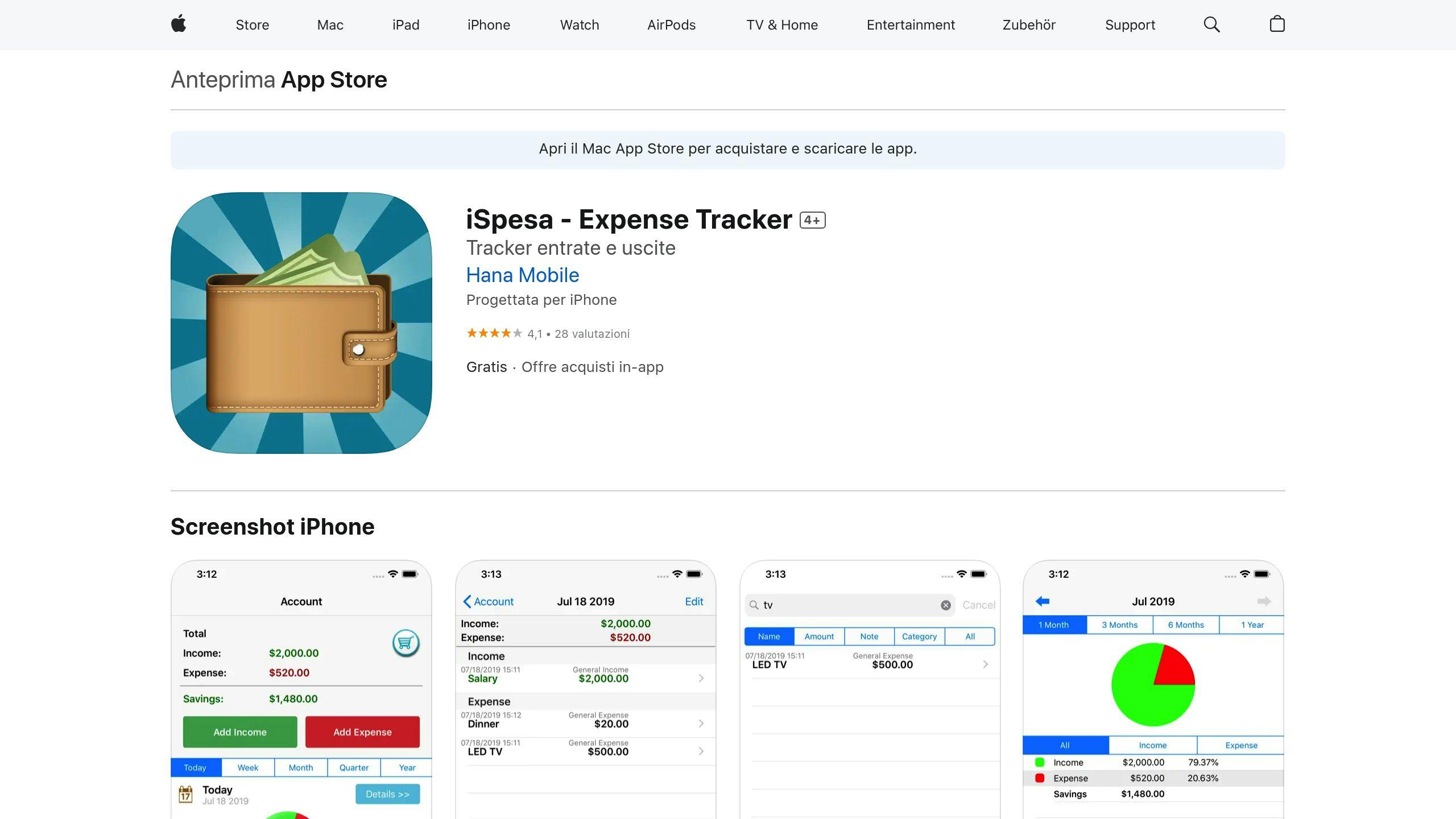The height and width of the screenshot is (819, 1456).
Task: Filter search by Note
Action: [869, 636]
